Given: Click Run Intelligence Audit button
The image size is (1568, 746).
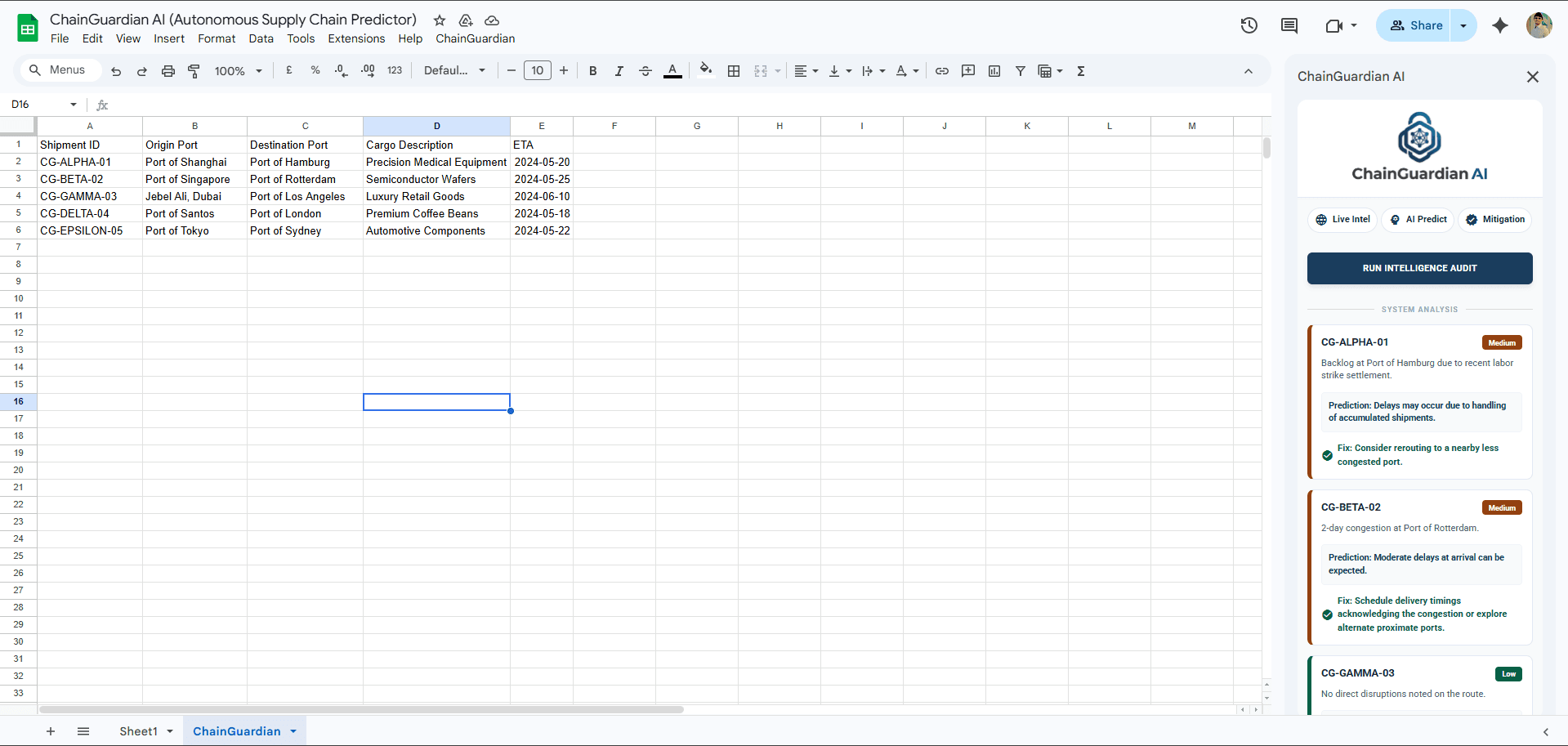Looking at the screenshot, I should tap(1419, 268).
